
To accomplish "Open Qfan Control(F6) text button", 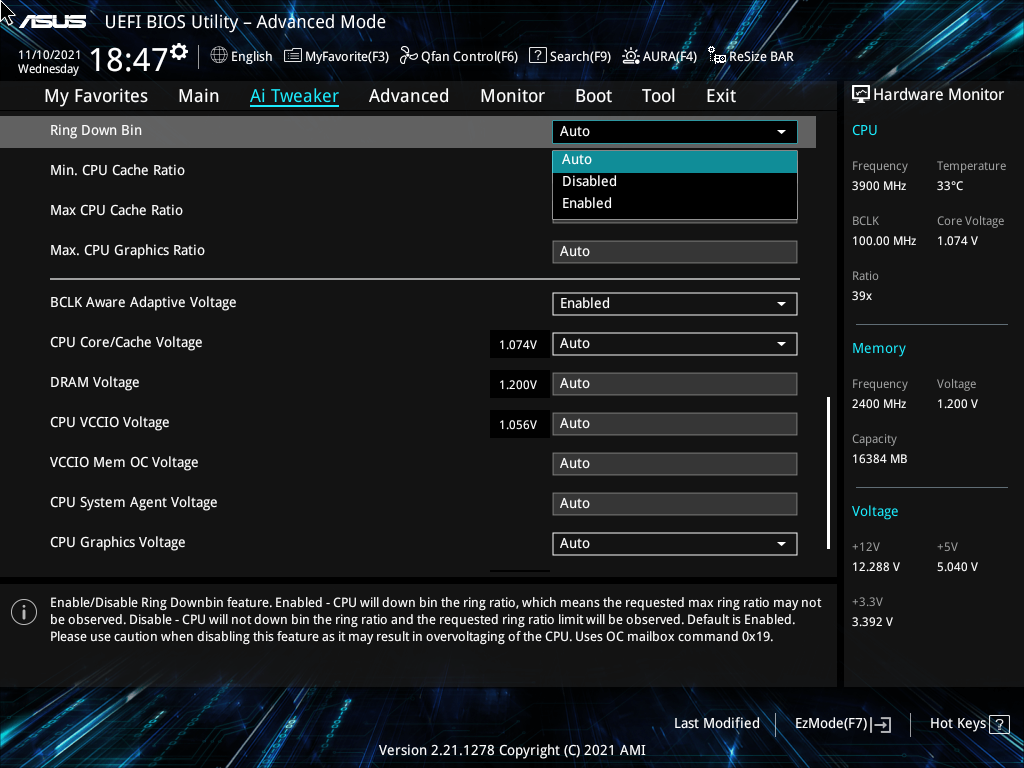I will click(x=470, y=57).
